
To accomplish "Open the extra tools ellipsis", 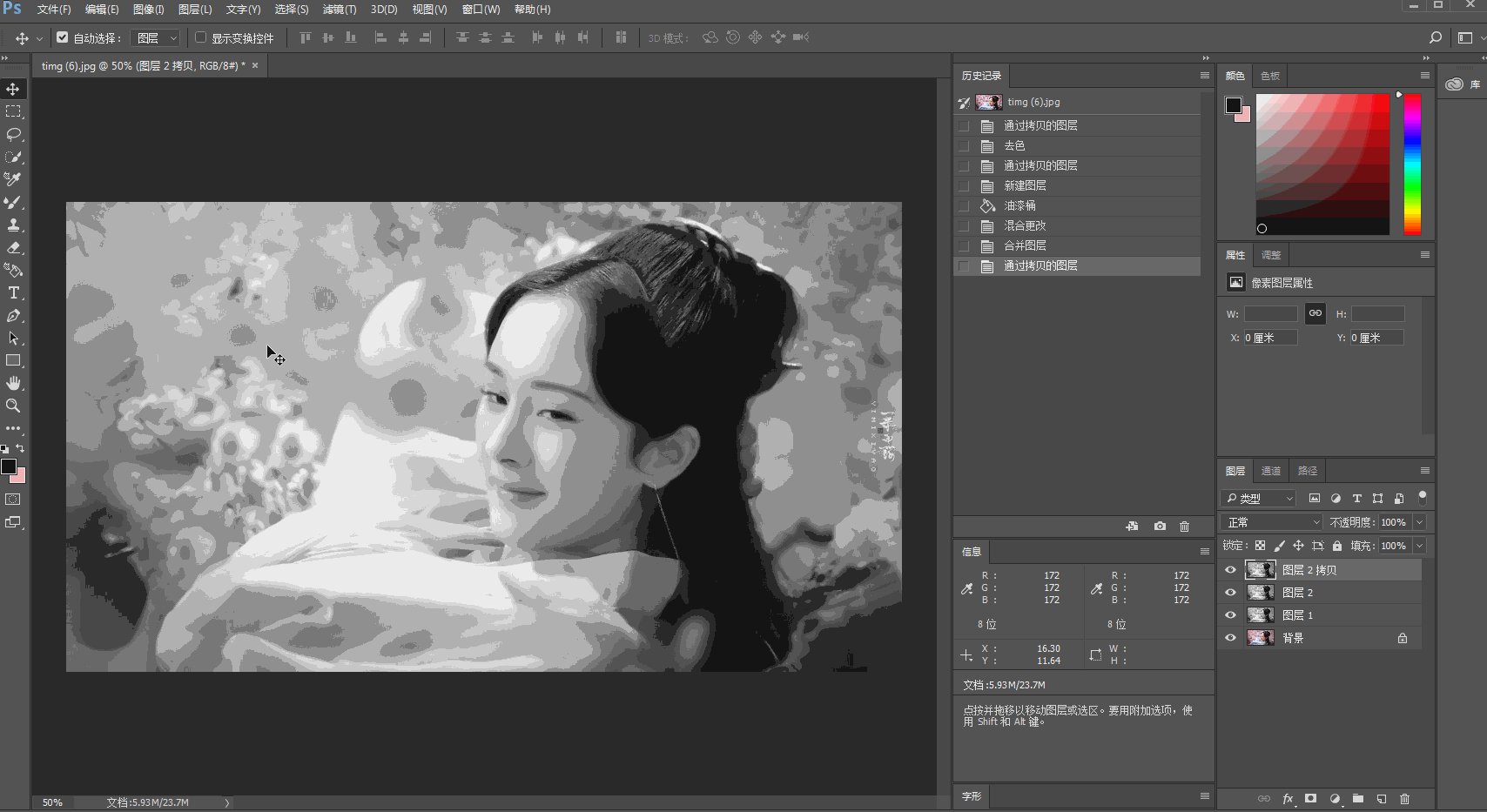I will [x=13, y=428].
